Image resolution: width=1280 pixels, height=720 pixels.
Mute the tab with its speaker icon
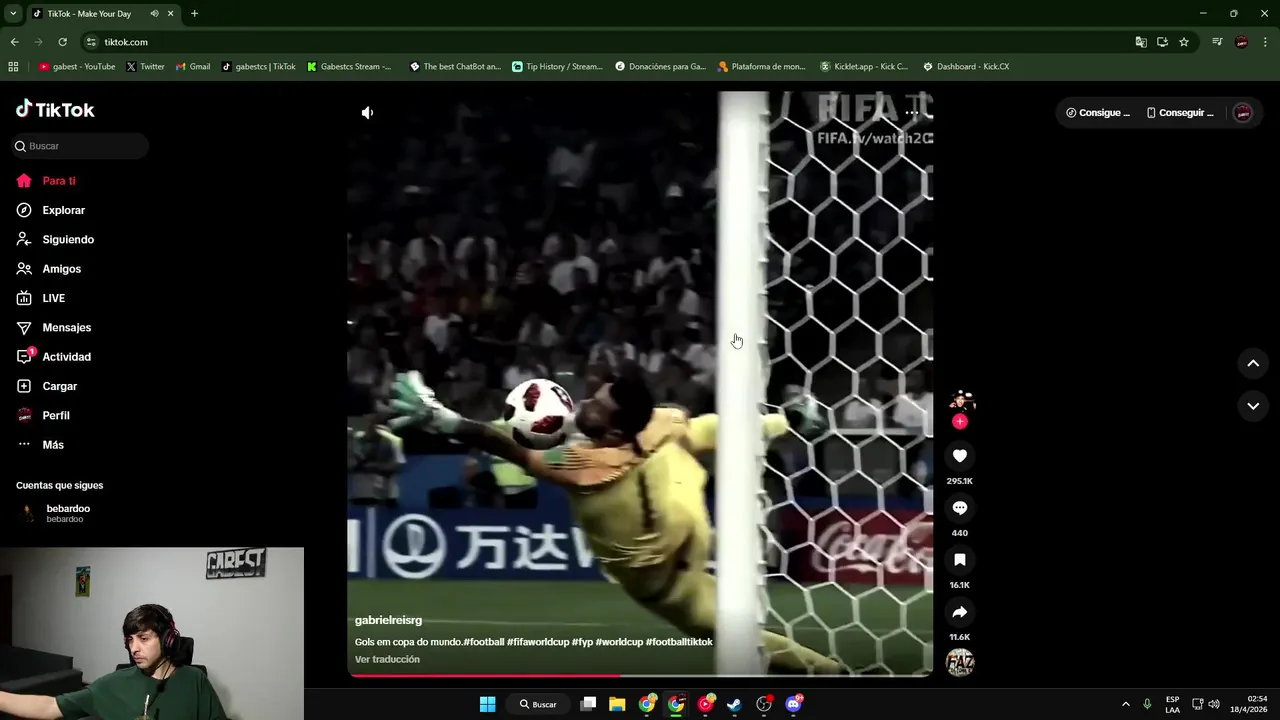(x=154, y=14)
